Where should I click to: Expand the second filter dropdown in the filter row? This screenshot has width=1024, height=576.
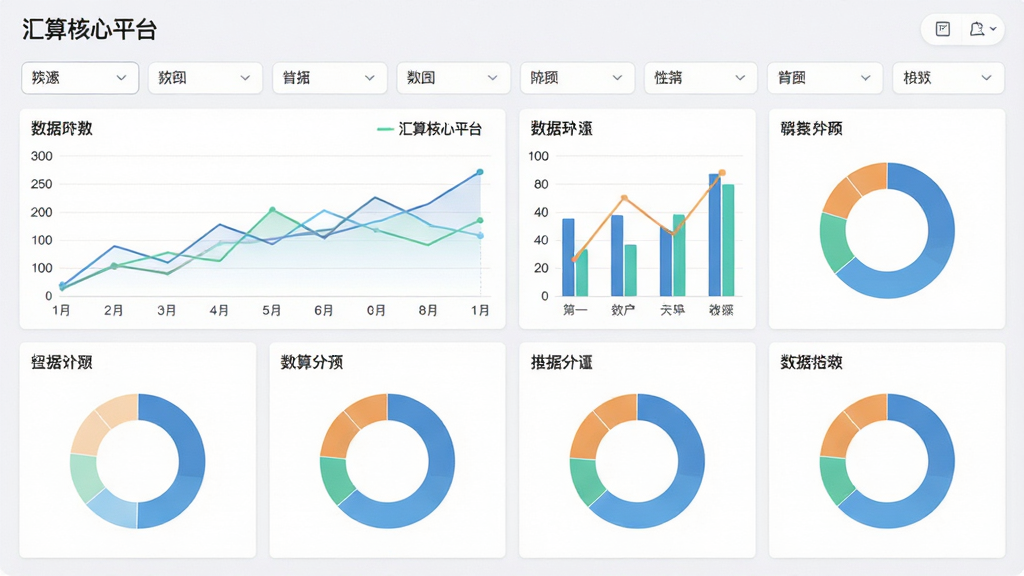(205, 78)
